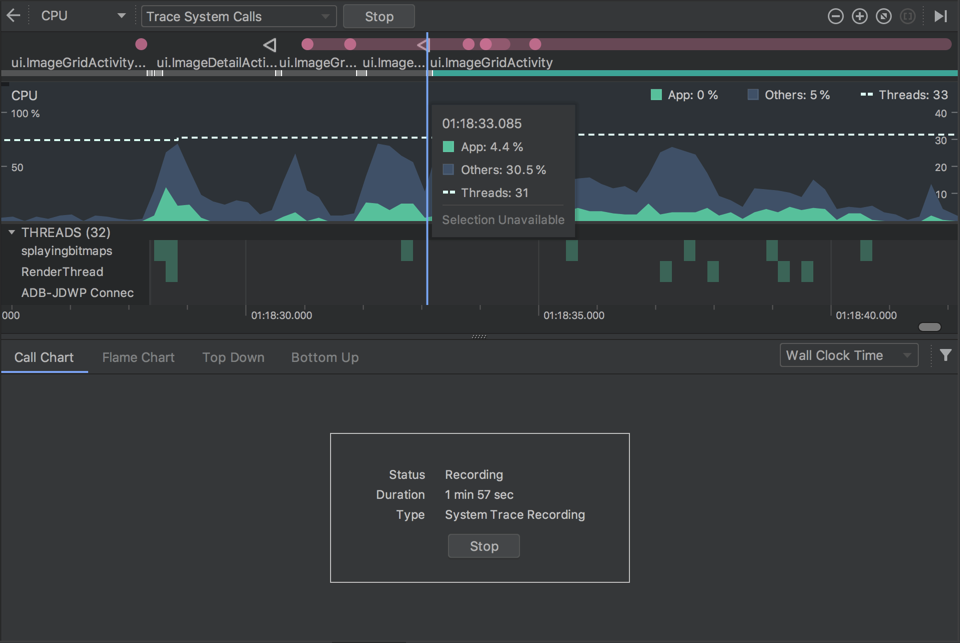Click the zoom to selection icon
Viewport: 960px width, 643px height.
tap(907, 17)
